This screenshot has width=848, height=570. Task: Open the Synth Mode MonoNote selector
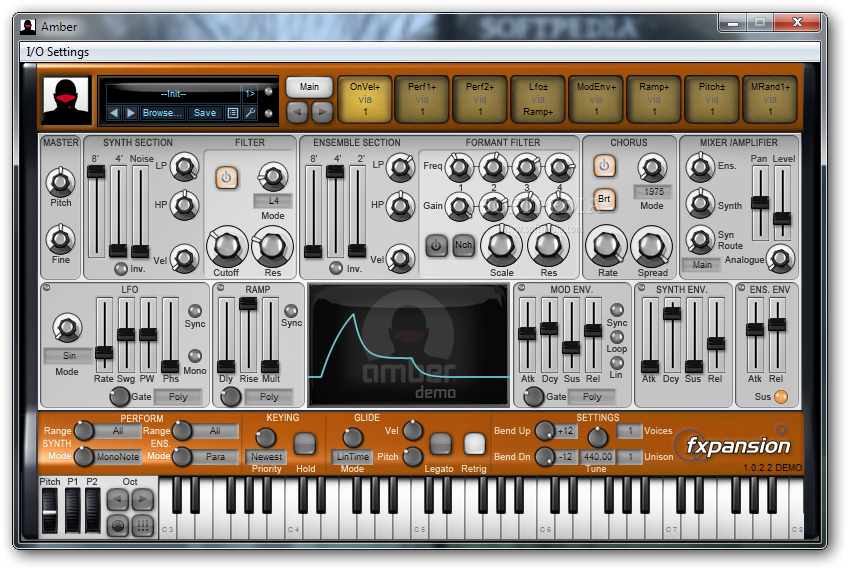click(117, 456)
